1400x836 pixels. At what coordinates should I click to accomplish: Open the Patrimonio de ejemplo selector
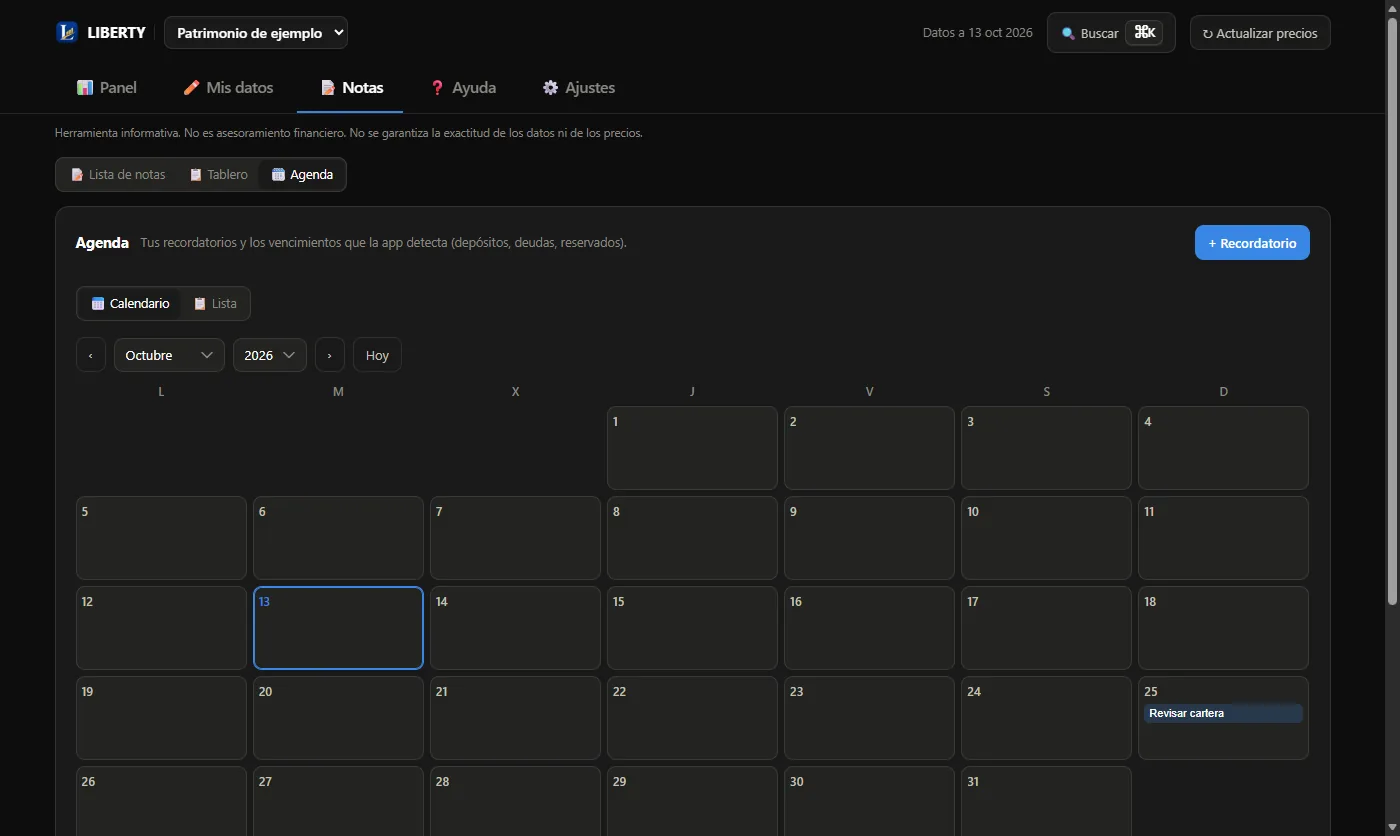[x=256, y=32]
